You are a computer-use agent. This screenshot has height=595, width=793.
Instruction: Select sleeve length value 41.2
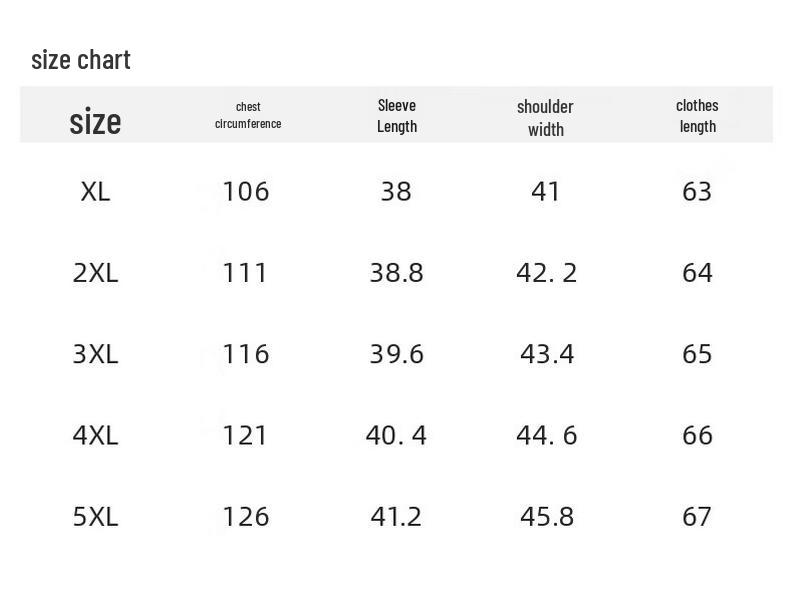click(396, 516)
